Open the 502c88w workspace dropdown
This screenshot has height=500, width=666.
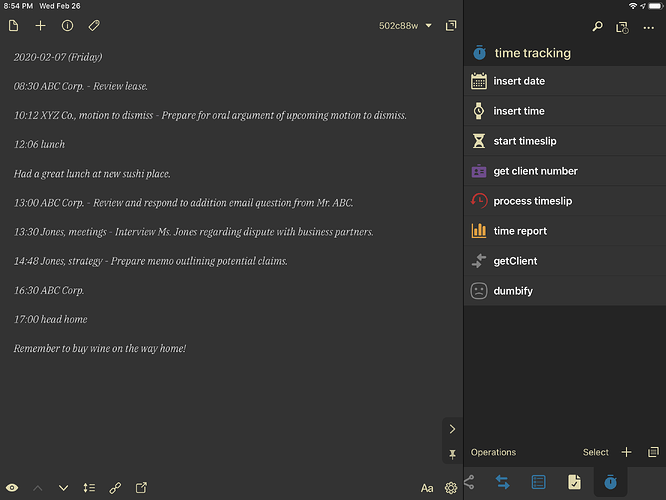point(405,26)
